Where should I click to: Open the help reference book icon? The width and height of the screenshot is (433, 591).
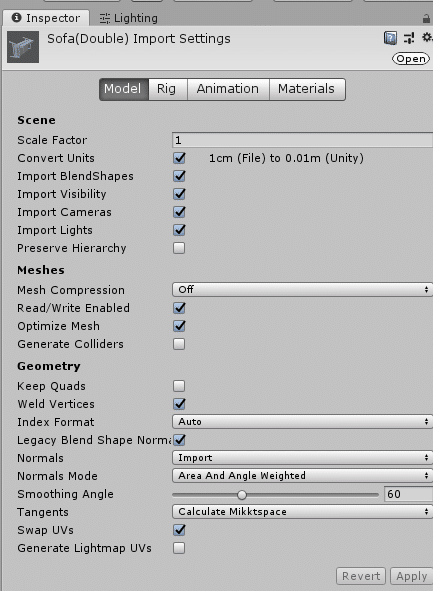tap(390, 38)
